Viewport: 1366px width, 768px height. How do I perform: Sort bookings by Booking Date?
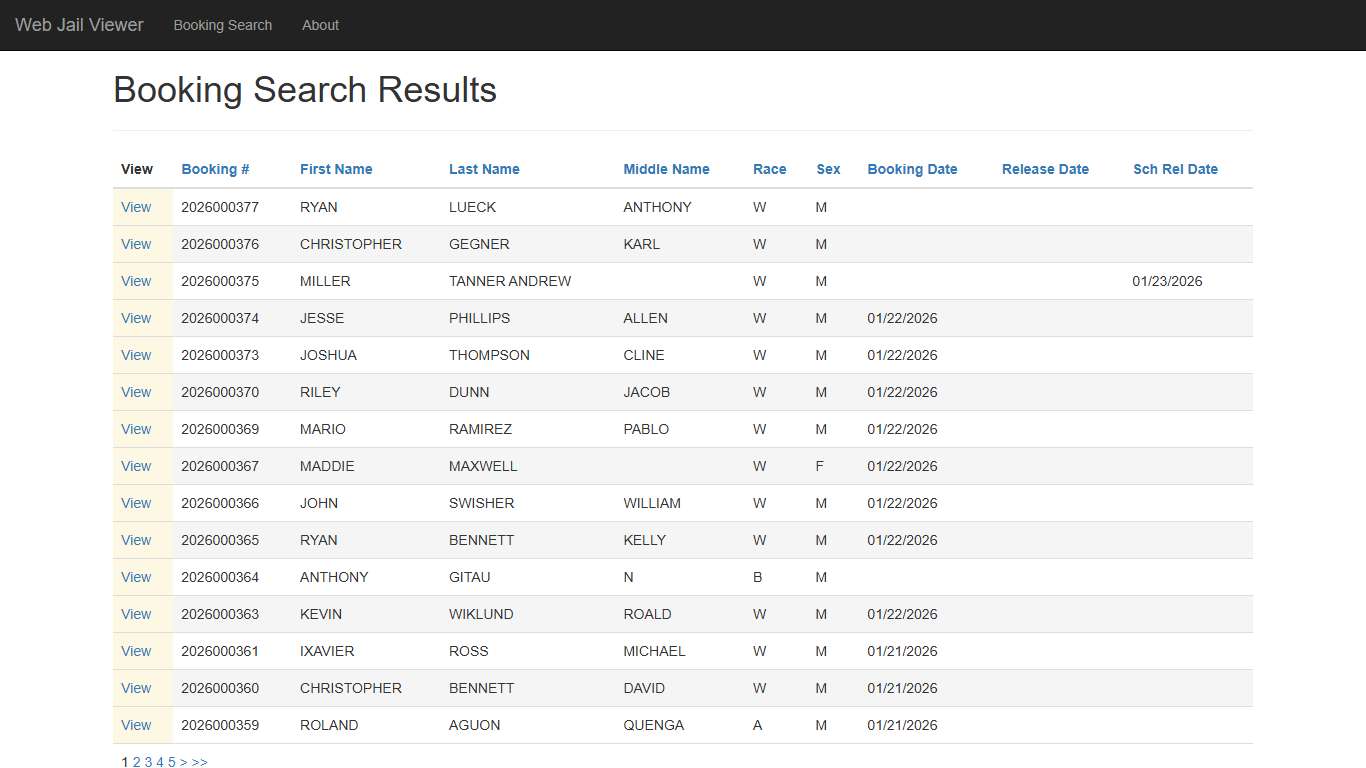coord(912,169)
